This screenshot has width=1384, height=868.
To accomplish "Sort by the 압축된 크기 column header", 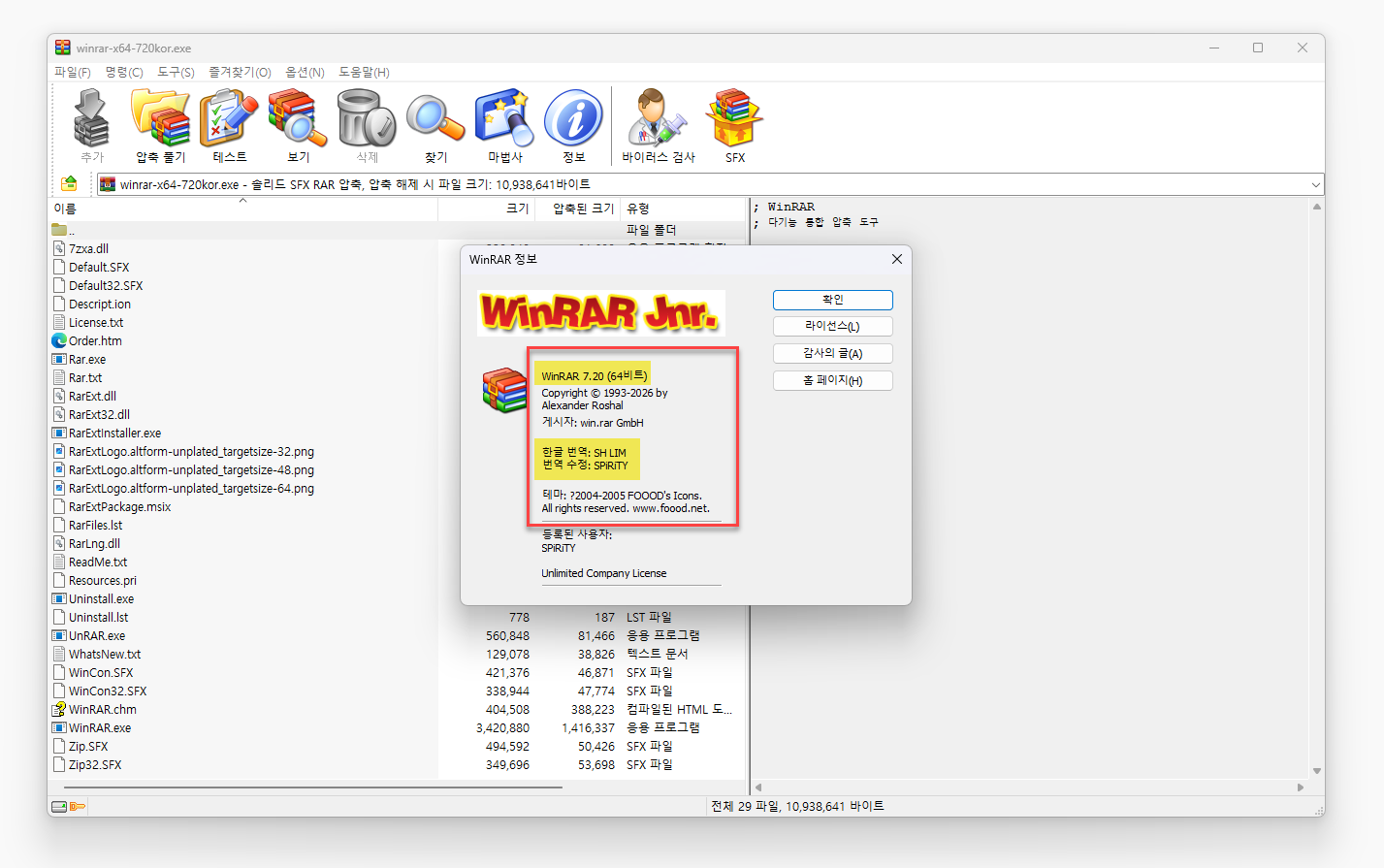I will click(x=577, y=209).
